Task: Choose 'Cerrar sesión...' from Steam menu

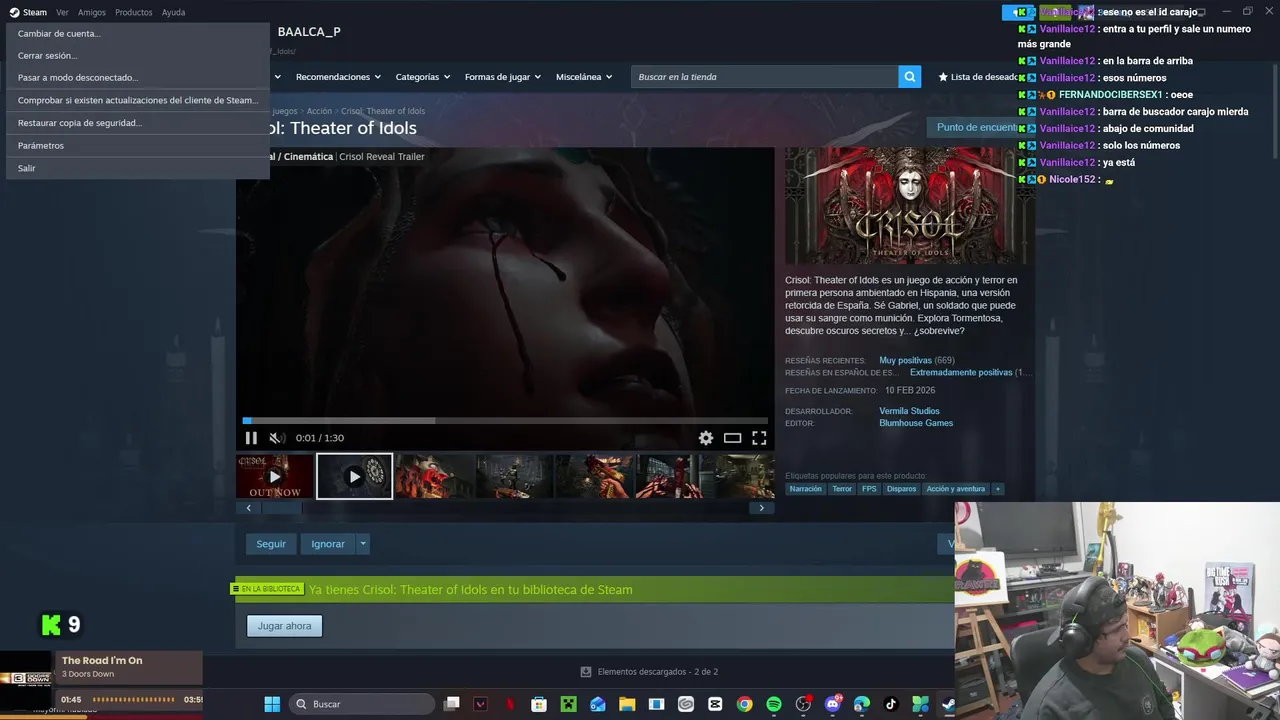Action: point(138,56)
